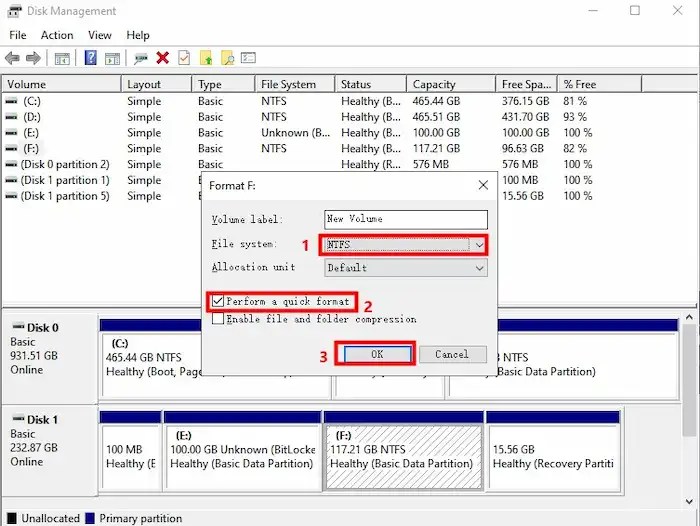Open the View menu
Screen dimensions: 700x526
pyautogui.click(x=100, y=35)
